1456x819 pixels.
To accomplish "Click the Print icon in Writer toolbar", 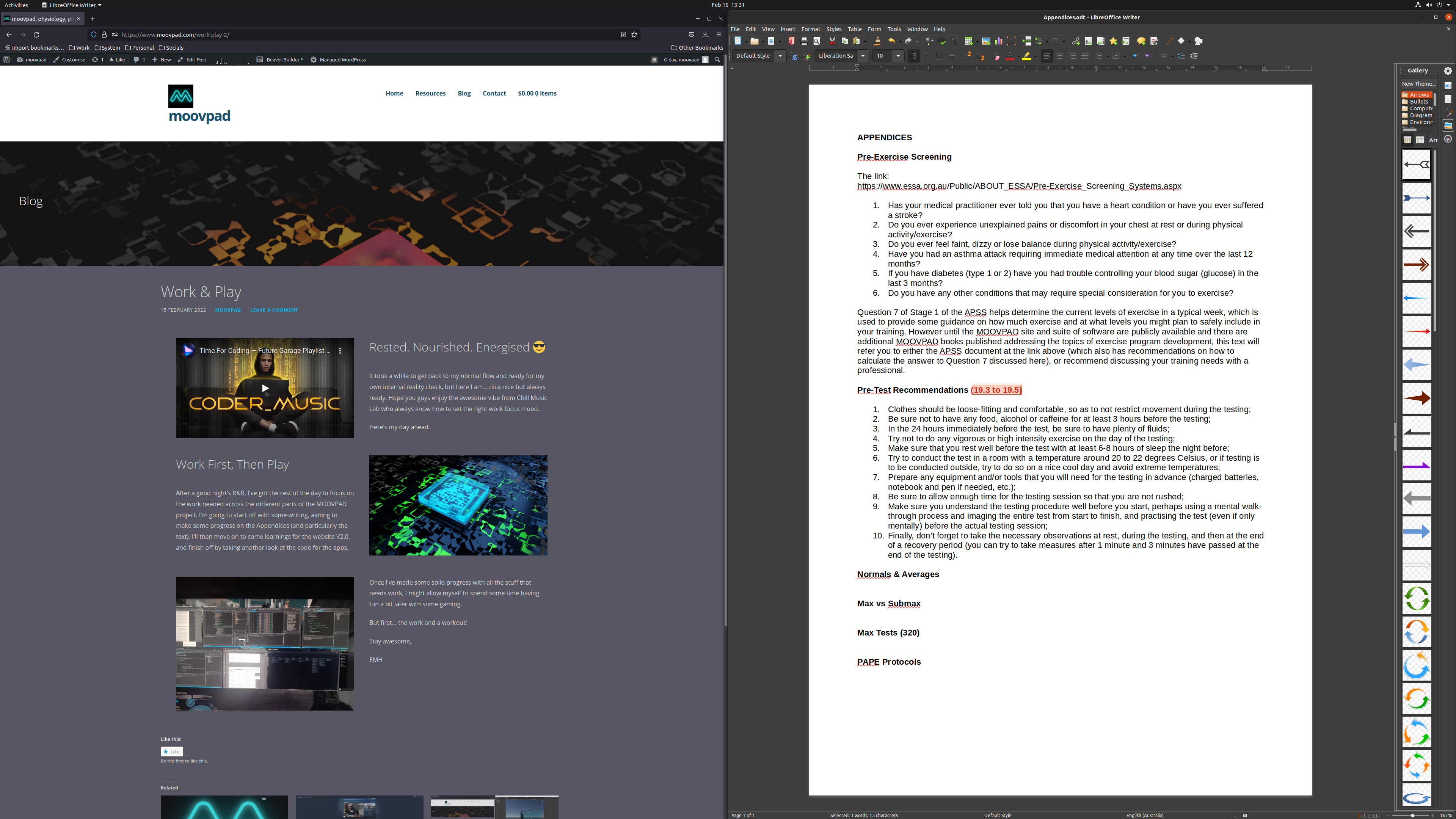I will coord(805,41).
